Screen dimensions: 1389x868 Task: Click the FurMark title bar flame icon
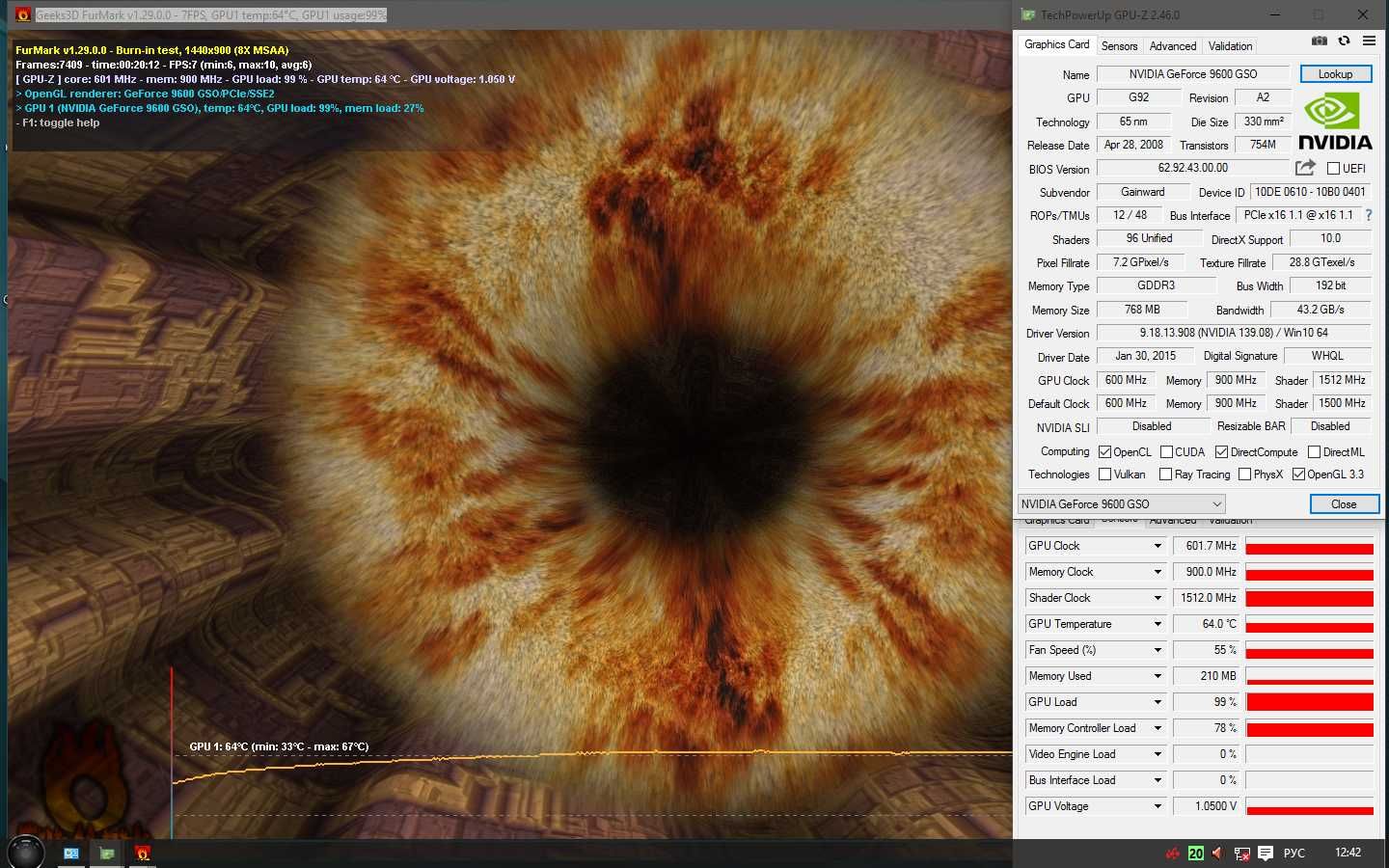pyautogui.click(x=23, y=14)
